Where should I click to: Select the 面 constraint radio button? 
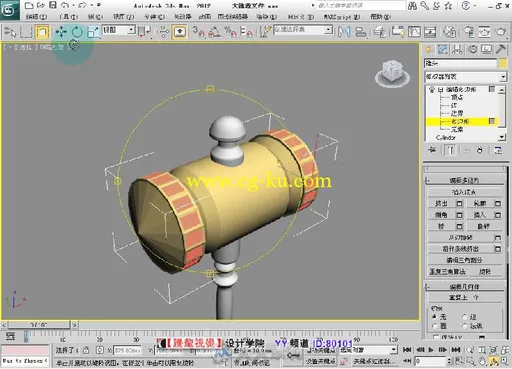[434, 326]
